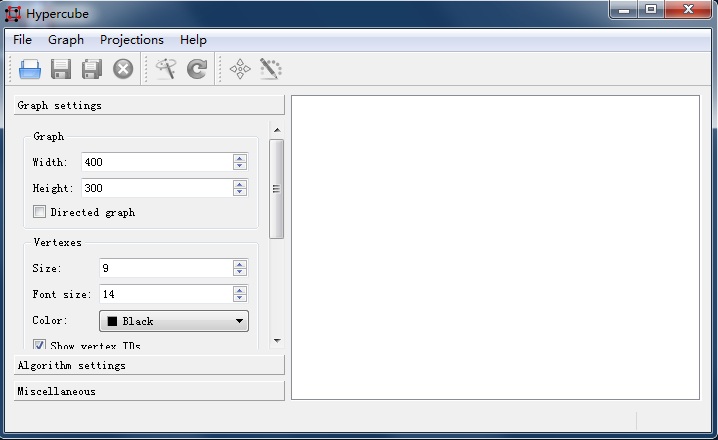Click the Open file toolbar icon
The width and height of the screenshot is (718, 440).
[x=30, y=69]
